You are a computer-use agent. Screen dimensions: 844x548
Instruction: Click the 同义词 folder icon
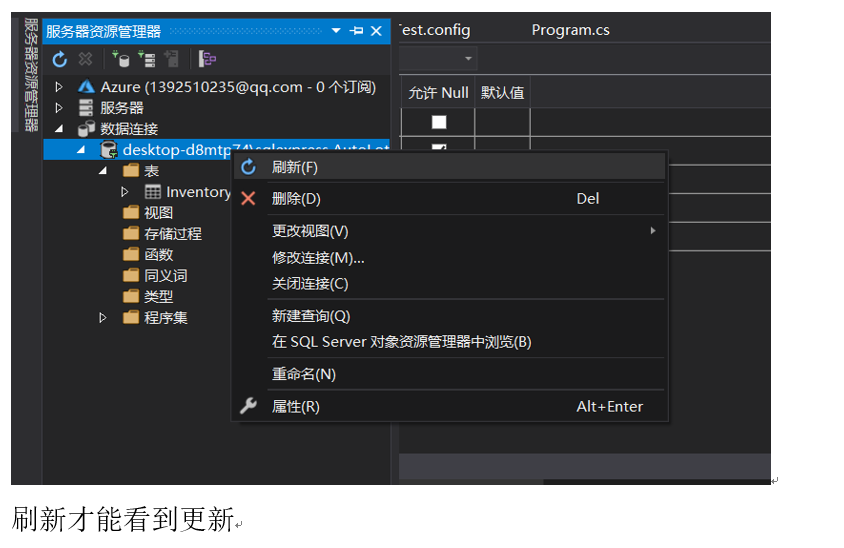pyautogui.click(x=131, y=275)
